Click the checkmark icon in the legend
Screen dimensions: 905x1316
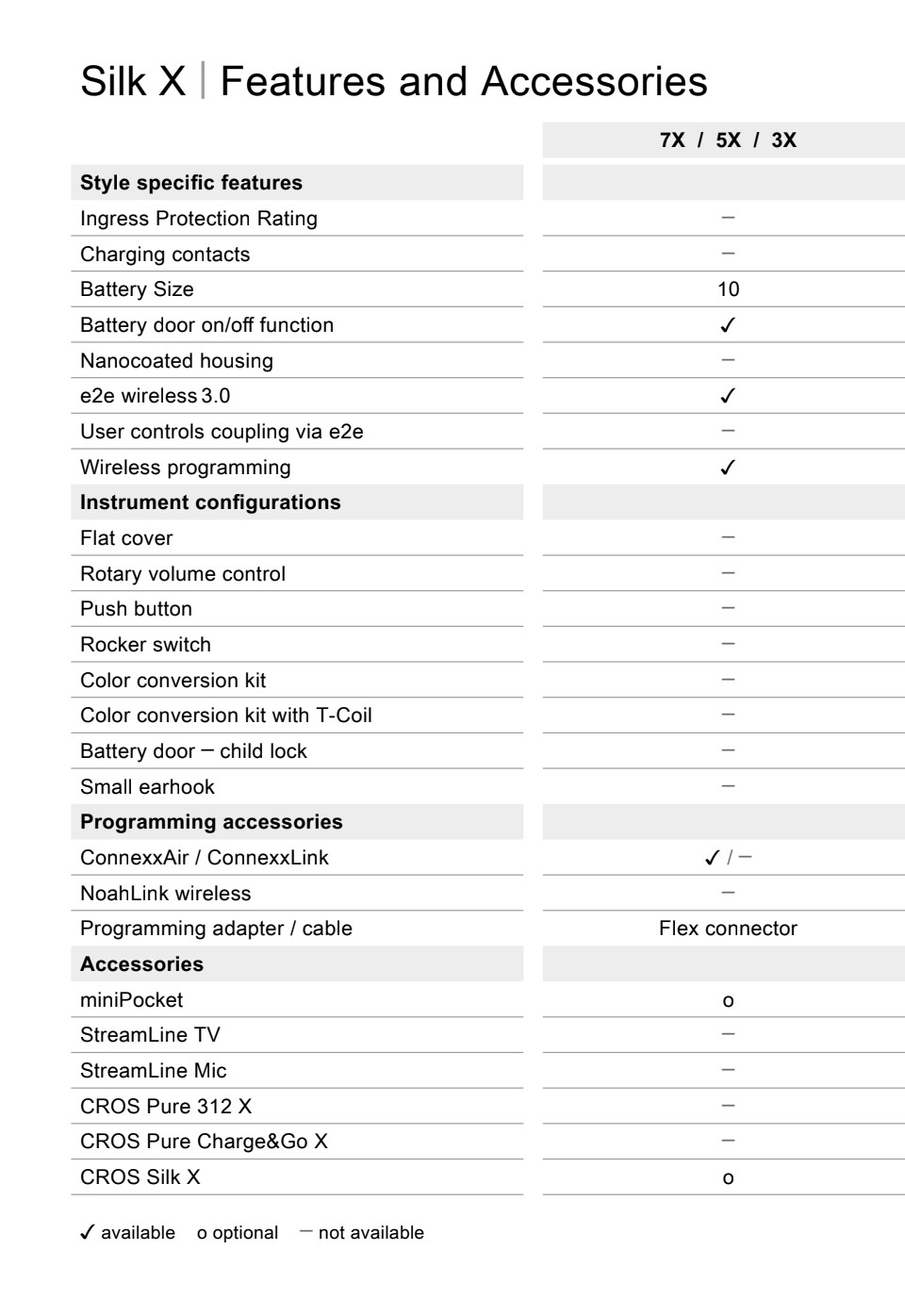[87, 1233]
